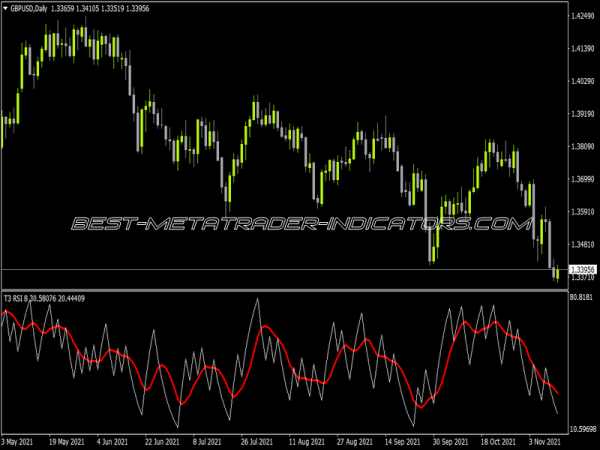Click indicator scale value 10.59698

pos(583,429)
